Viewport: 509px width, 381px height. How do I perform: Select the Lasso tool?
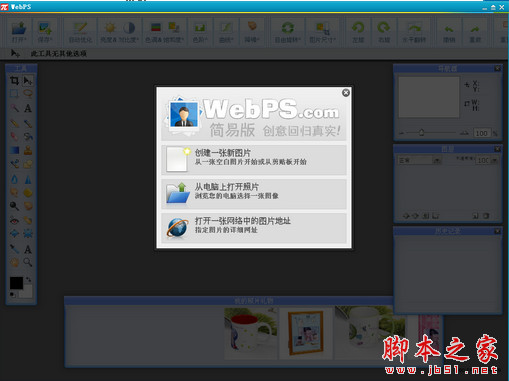[28, 94]
